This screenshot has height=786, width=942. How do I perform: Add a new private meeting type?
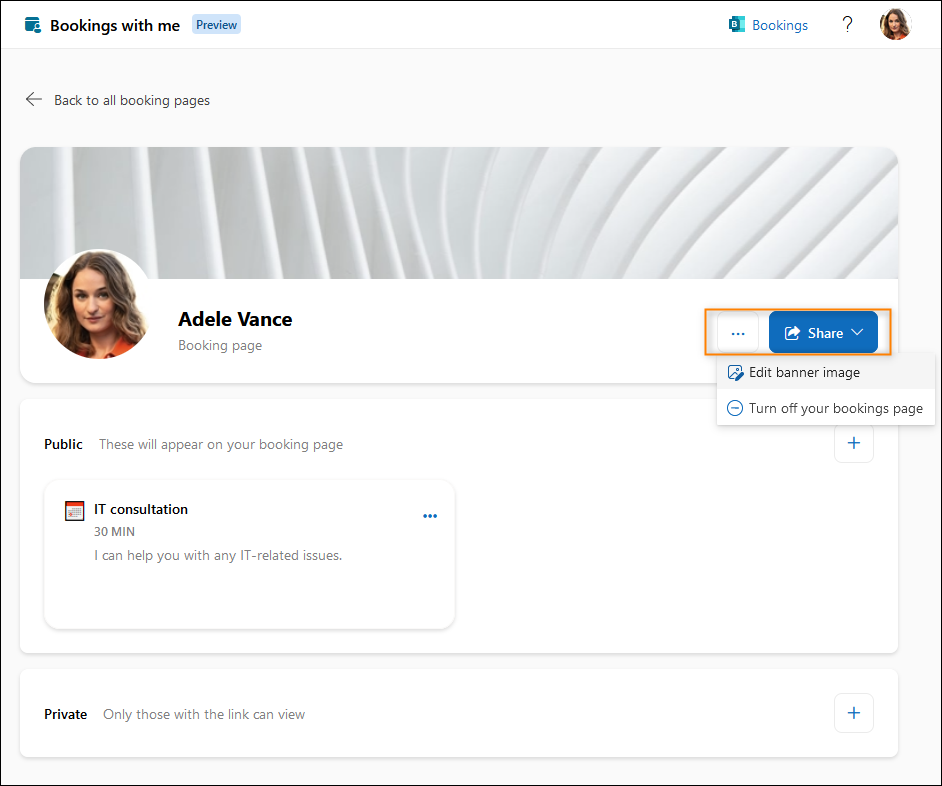854,713
